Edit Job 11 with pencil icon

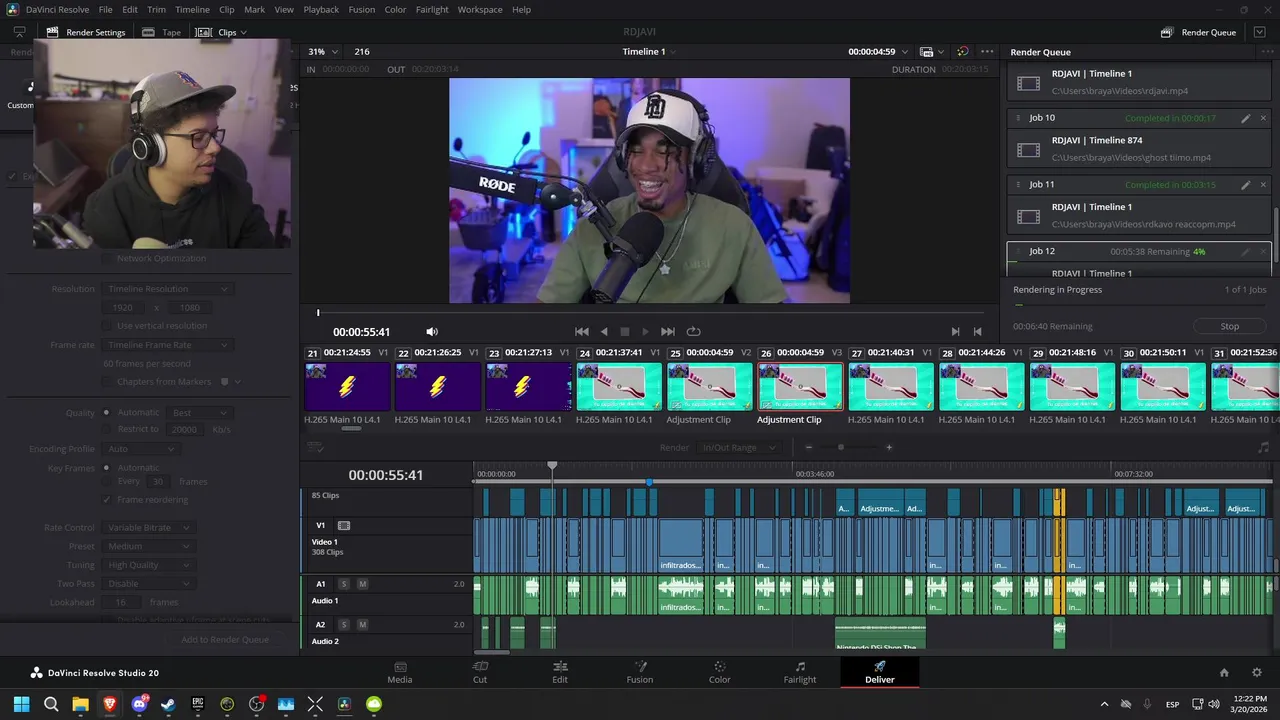coord(1246,185)
